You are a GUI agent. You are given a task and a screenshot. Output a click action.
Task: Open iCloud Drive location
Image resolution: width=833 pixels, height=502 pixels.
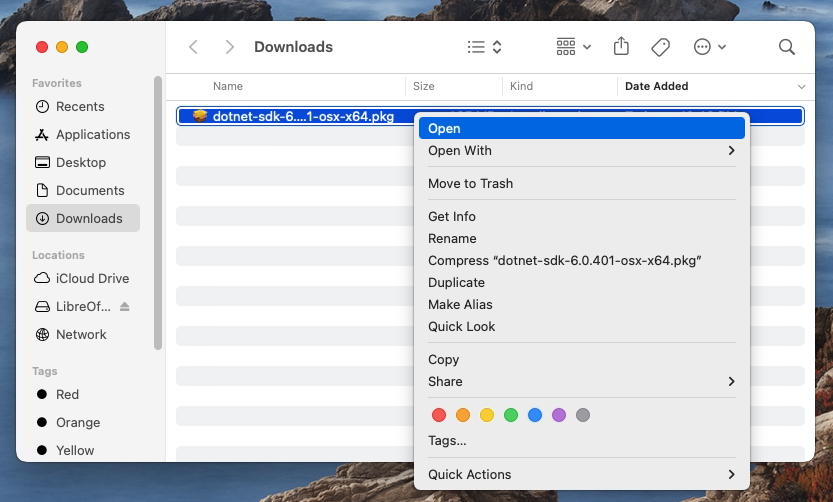click(x=83, y=278)
